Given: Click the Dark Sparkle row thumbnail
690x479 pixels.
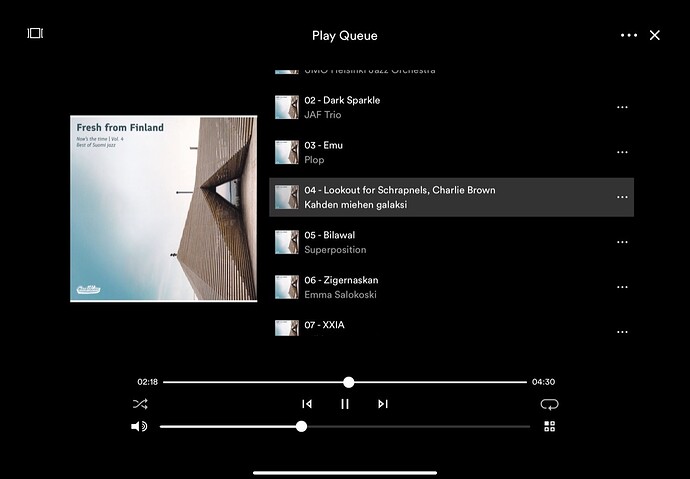Looking at the screenshot, I should (287, 107).
